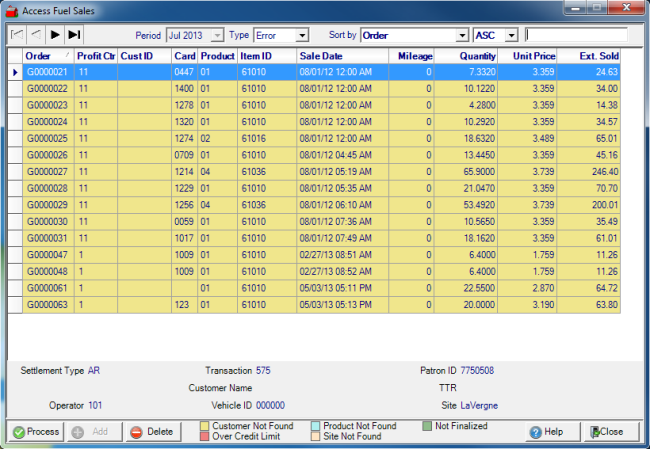This screenshot has width=650, height=449.
Task: Click the Not Finalized green swatch
Action: tap(427, 426)
